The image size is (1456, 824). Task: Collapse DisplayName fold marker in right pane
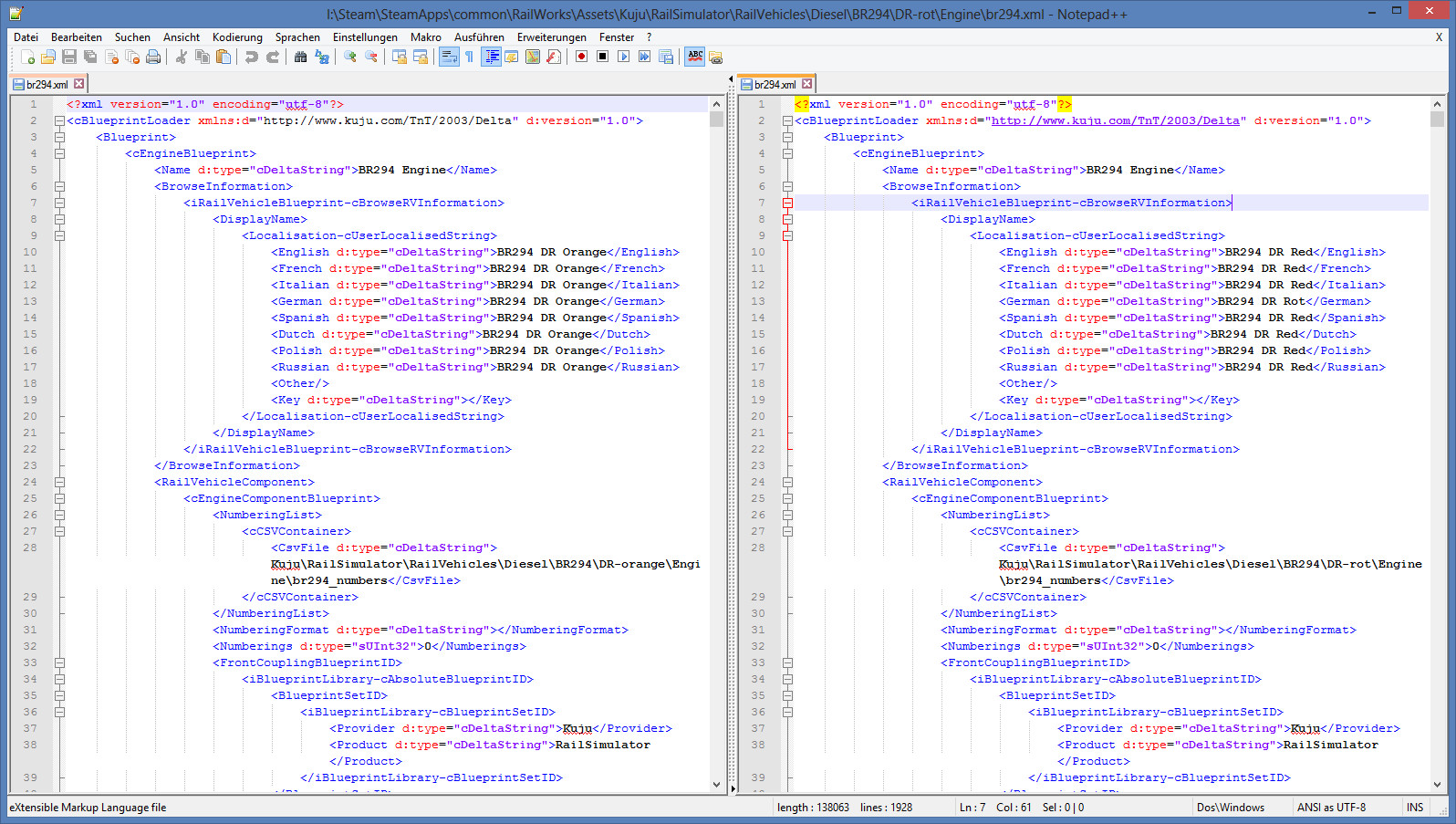(787, 219)
